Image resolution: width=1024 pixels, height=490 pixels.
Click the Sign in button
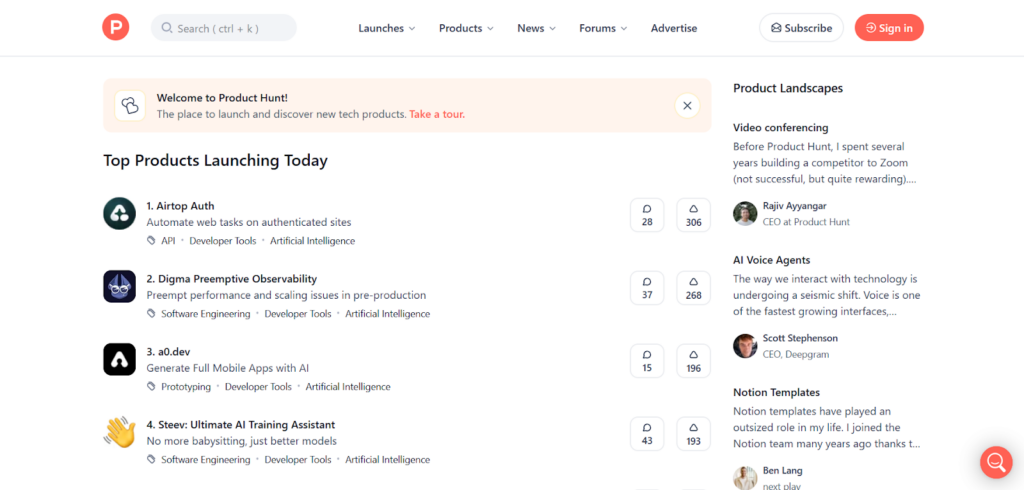click(x=889, y=28)
